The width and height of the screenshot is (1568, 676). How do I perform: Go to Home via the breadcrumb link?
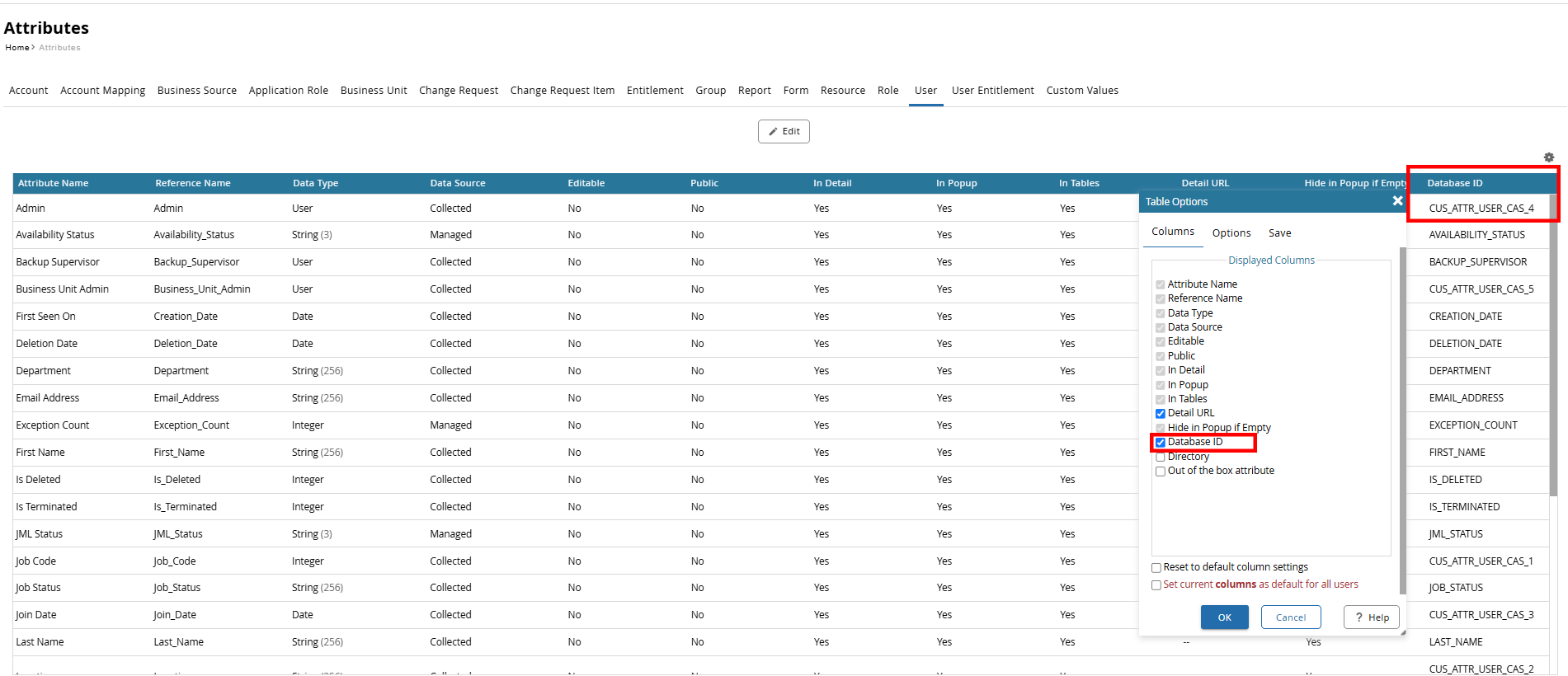tap(16, 48)
